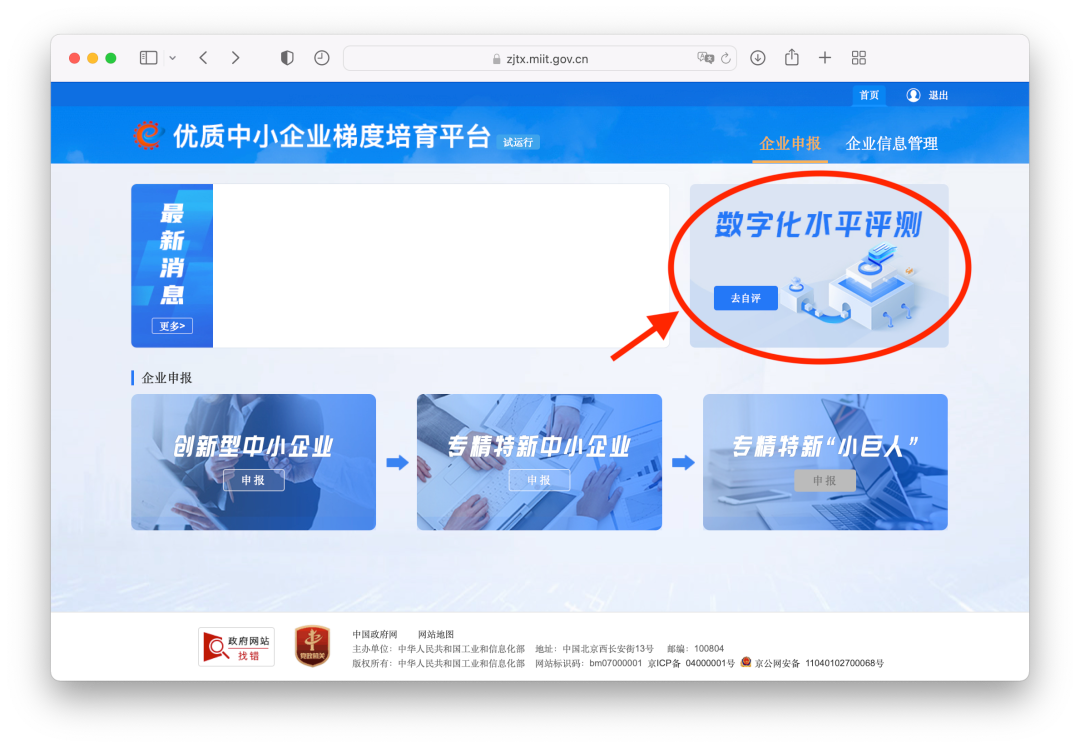
Task: Switch to the 企业信息管理 tab
Action: (893, 143)
